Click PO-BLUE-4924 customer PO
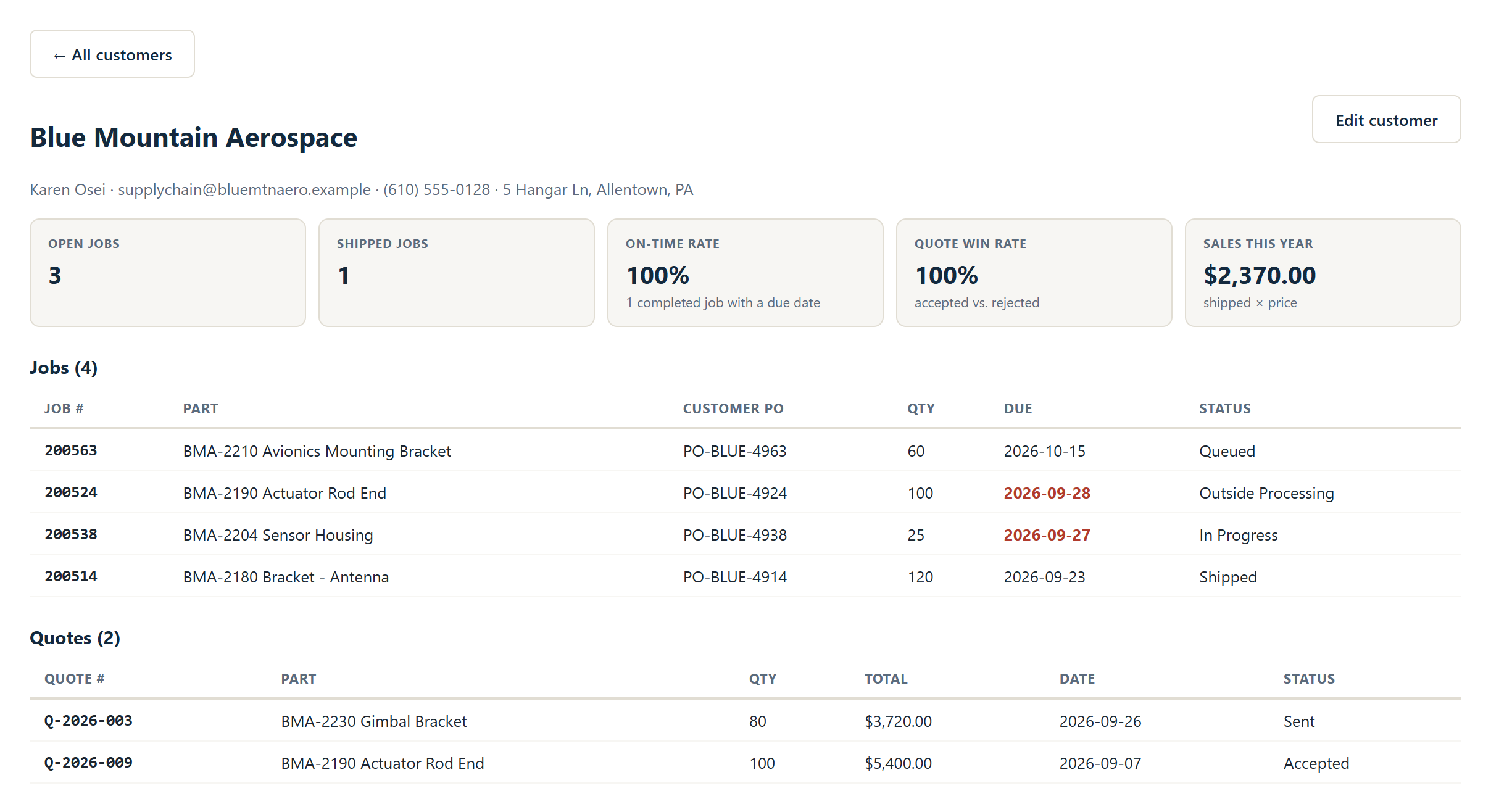The image size is (1491, 812). (735, 493)
